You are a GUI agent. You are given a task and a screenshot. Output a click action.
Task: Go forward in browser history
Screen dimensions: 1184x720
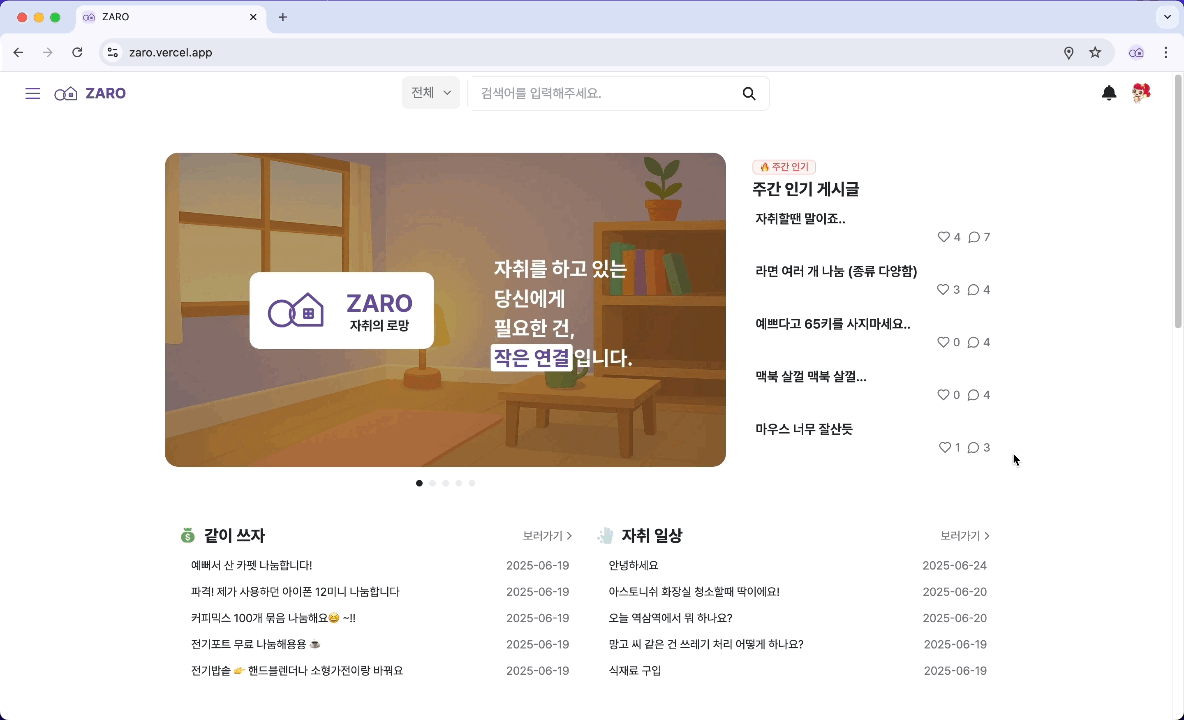(48, 52)
